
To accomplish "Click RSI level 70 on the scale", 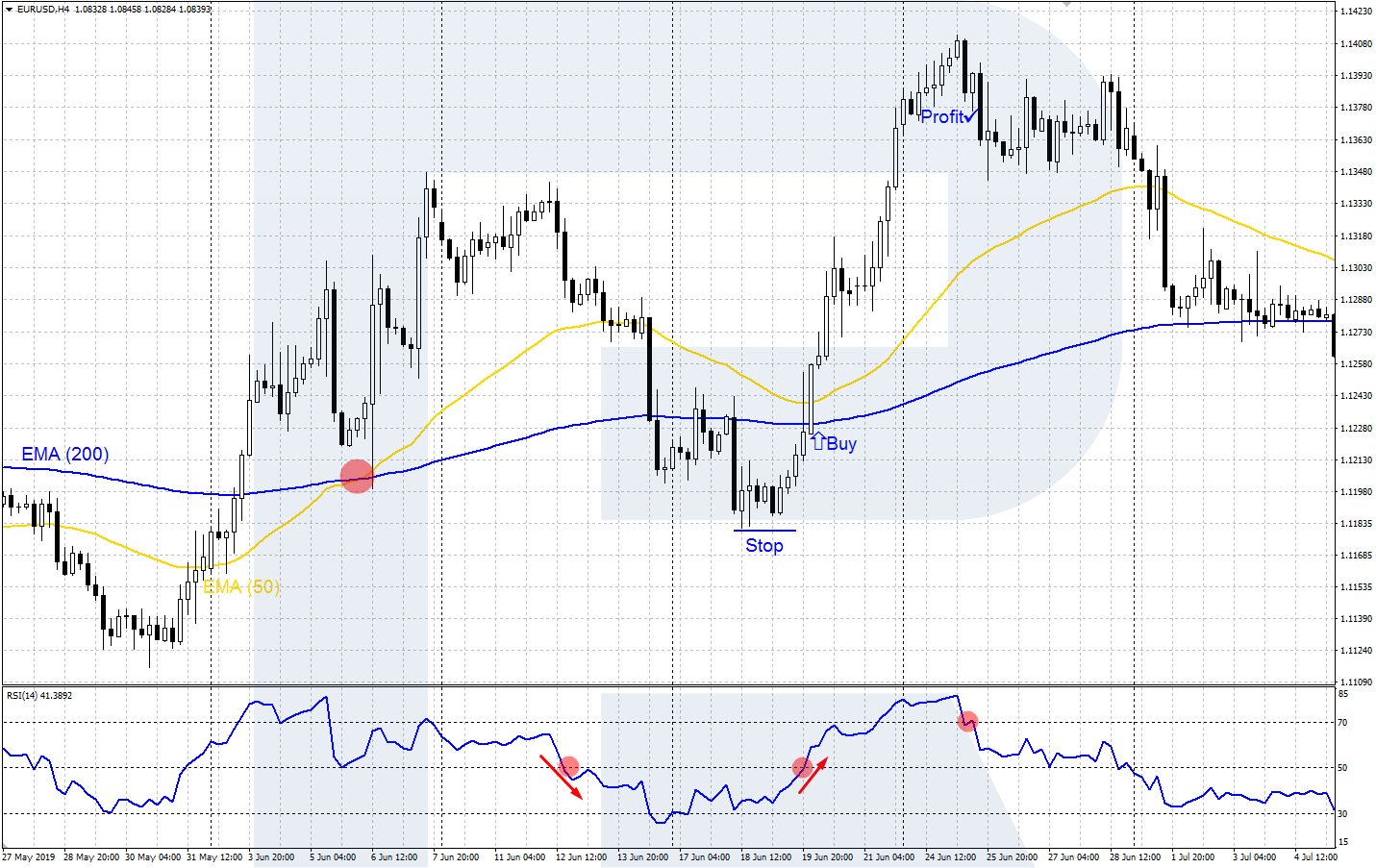I will click(1343, 722).
